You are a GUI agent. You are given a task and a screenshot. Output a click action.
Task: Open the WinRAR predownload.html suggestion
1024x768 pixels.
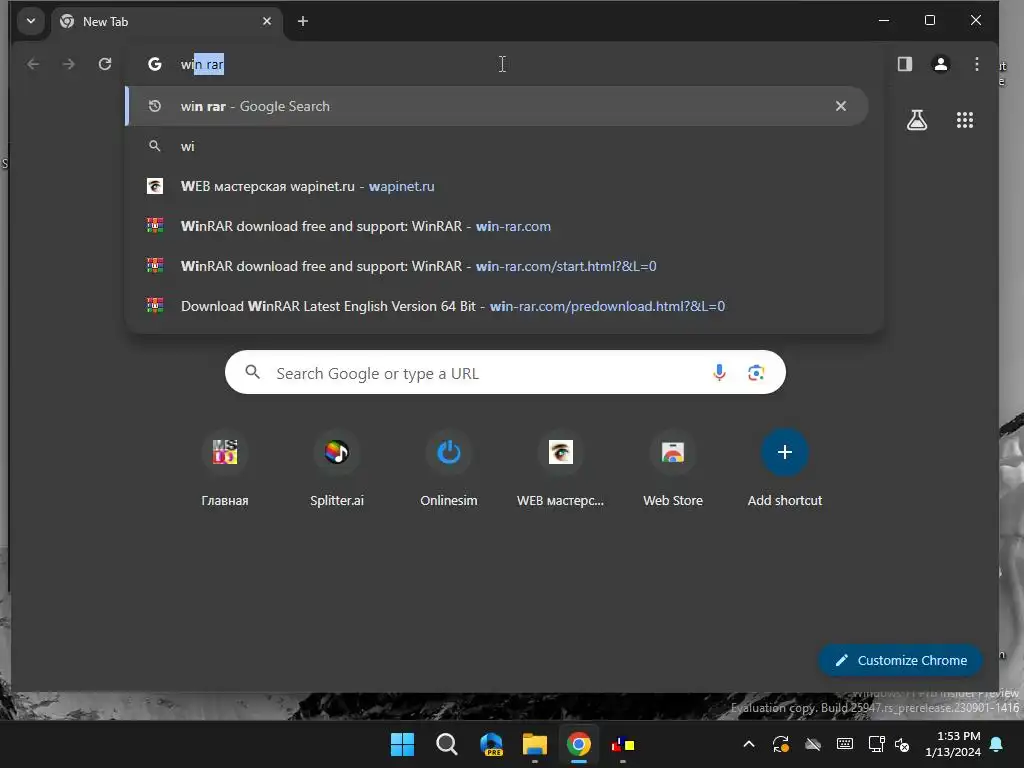(x=497, y=306)
